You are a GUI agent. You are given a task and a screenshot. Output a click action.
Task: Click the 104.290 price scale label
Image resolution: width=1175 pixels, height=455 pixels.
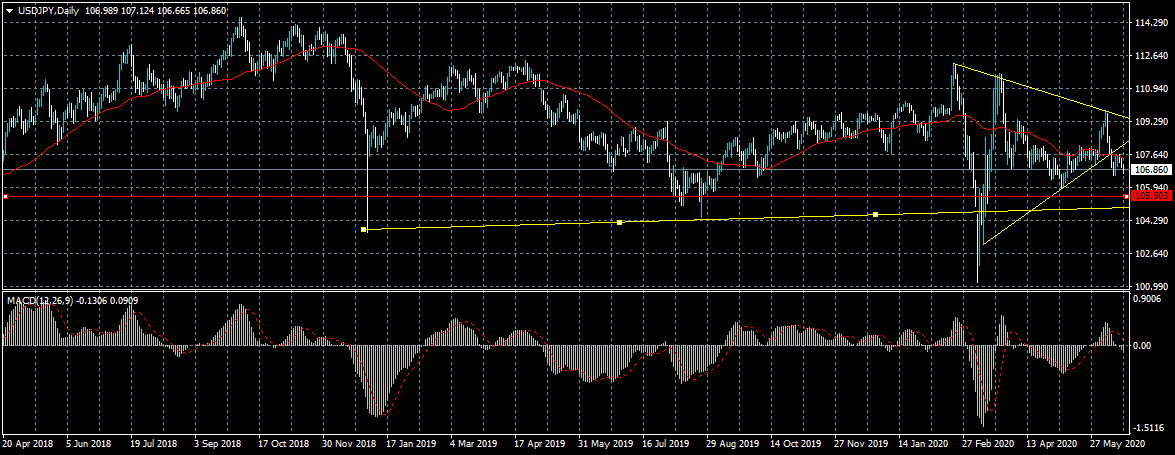coord(1153,220)
